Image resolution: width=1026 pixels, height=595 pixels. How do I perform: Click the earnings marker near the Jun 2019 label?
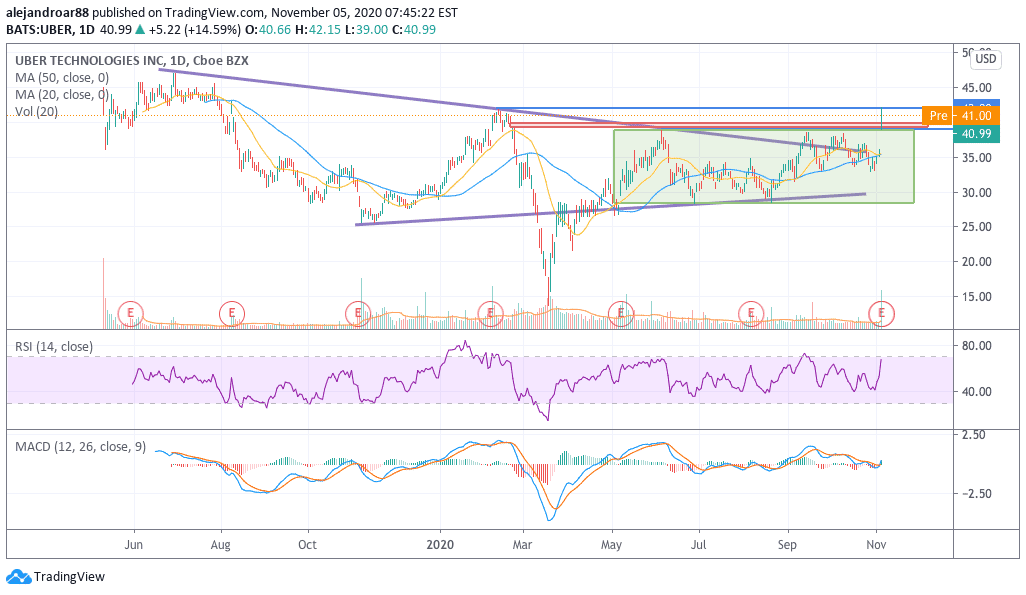130,314
